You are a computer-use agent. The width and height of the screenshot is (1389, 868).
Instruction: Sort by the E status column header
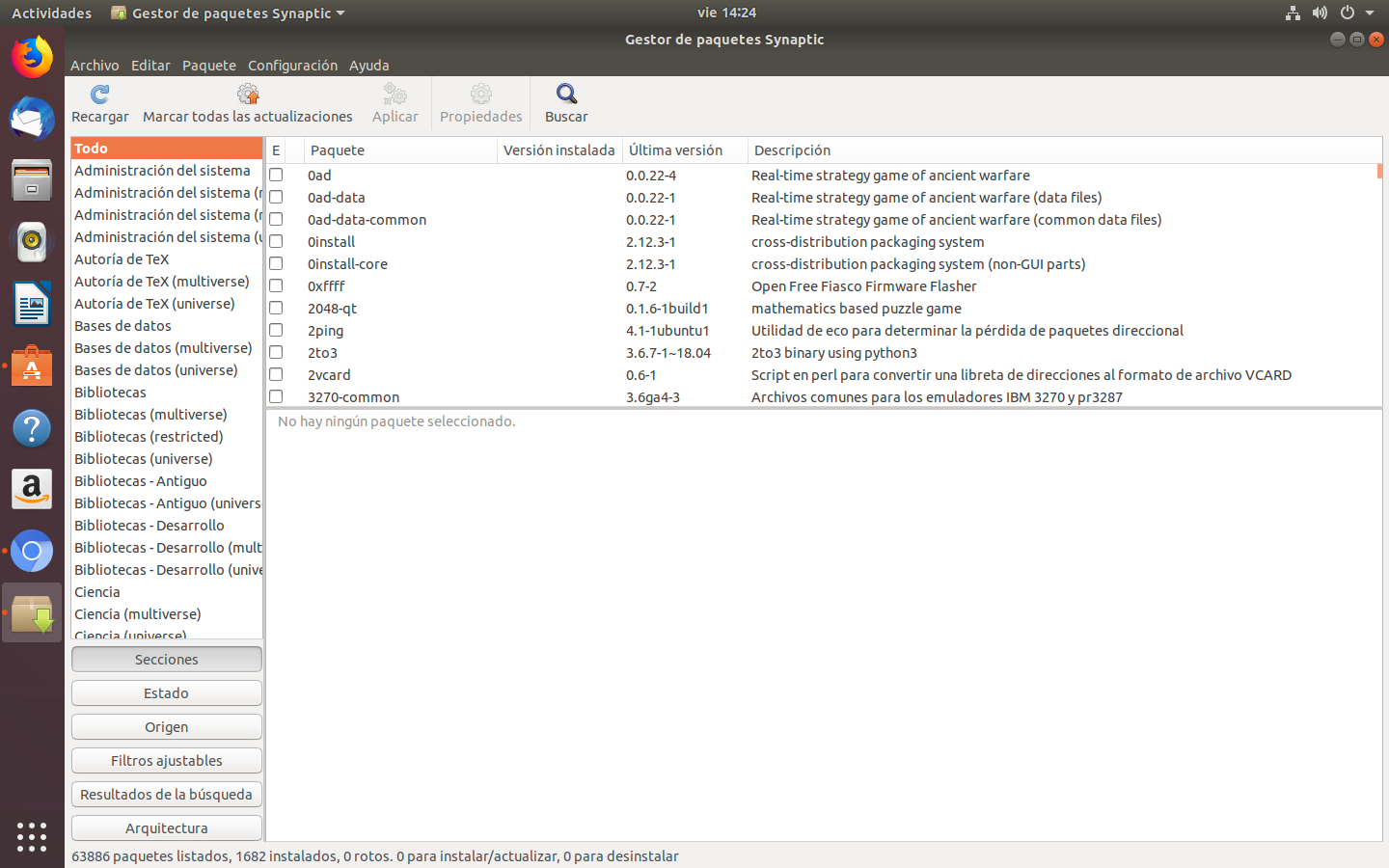click(276, 150)
